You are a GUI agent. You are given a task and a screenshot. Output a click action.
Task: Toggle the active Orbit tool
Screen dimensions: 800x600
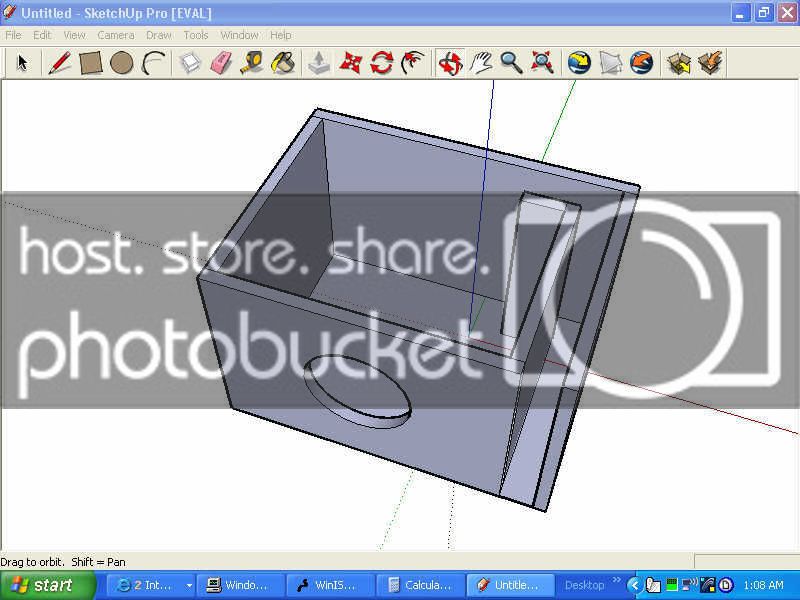click(449, 63)
